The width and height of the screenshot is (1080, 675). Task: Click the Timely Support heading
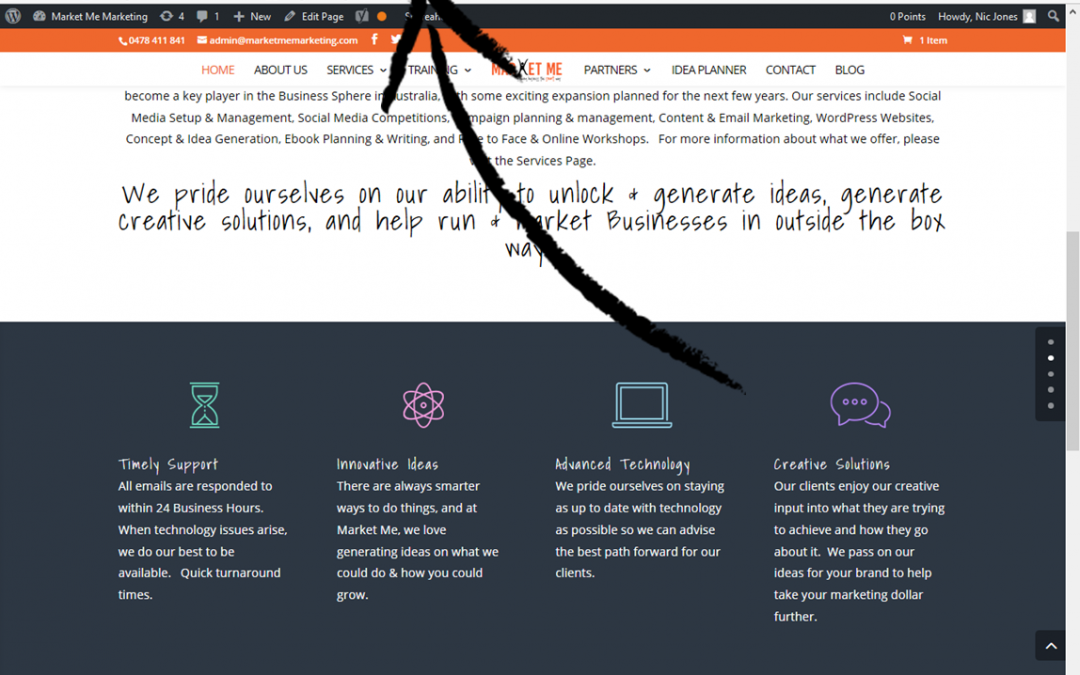[168, 464]
